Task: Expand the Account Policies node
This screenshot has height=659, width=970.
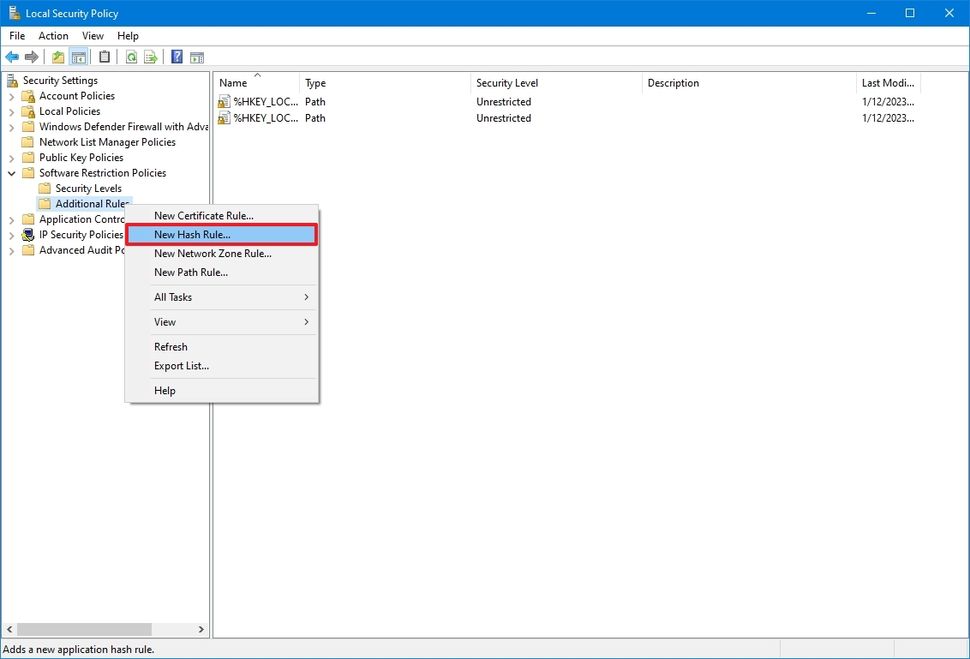Action: click(x=12, y=95)
